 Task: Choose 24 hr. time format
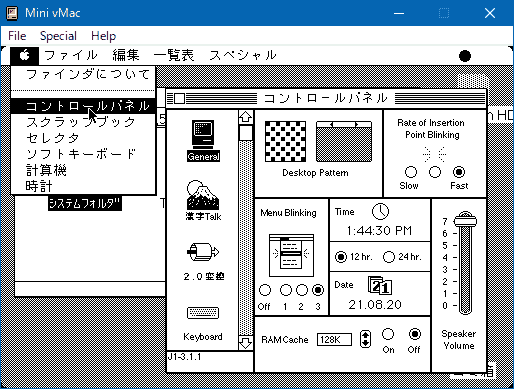tap(389, 257)
